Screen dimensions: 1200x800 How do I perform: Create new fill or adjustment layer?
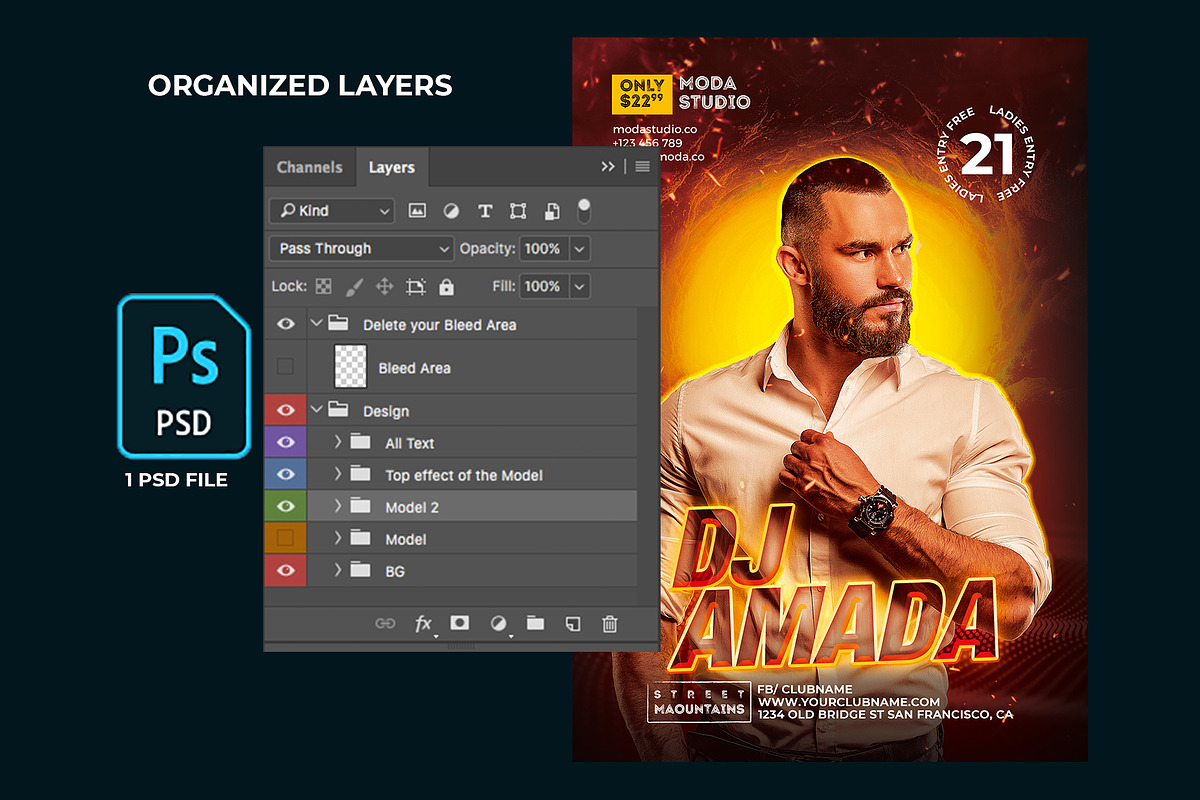[498, 624]
